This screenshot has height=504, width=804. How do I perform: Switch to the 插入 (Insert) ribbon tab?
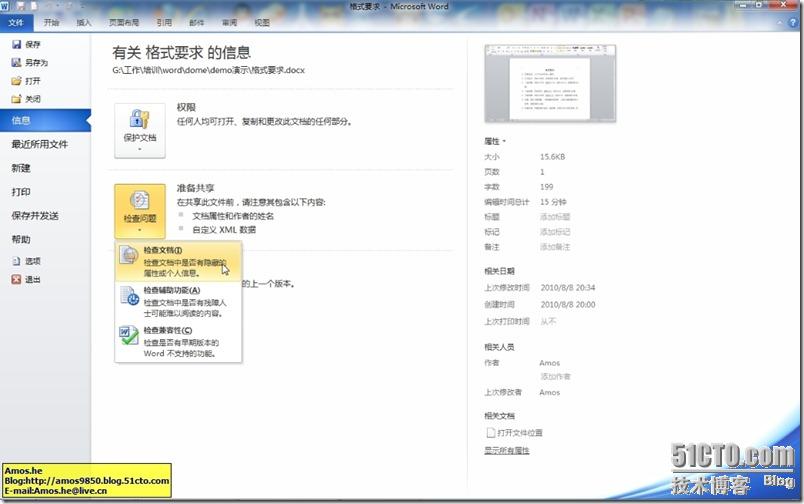[84, 23]
